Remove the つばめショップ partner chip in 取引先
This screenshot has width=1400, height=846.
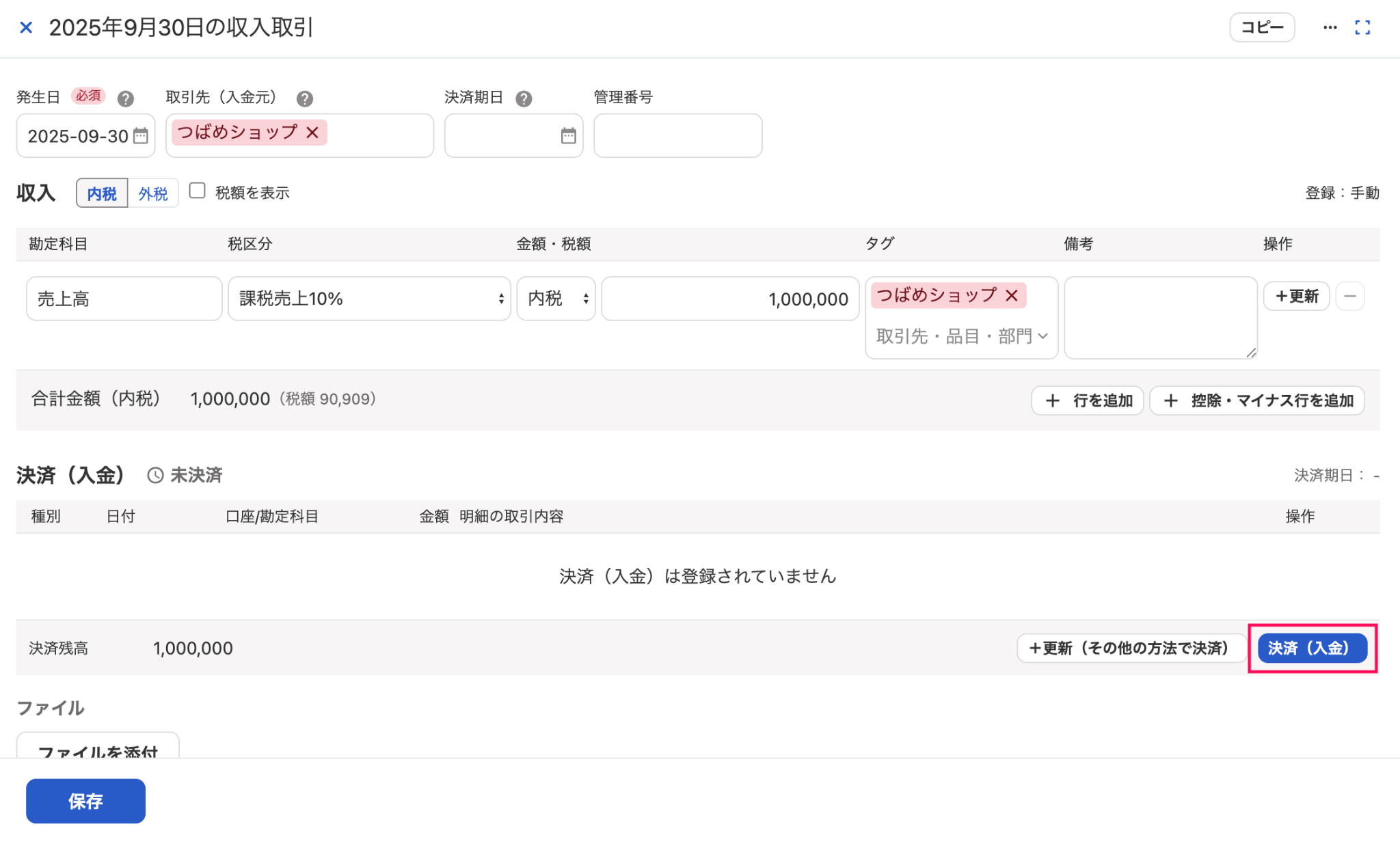(312, 132)
